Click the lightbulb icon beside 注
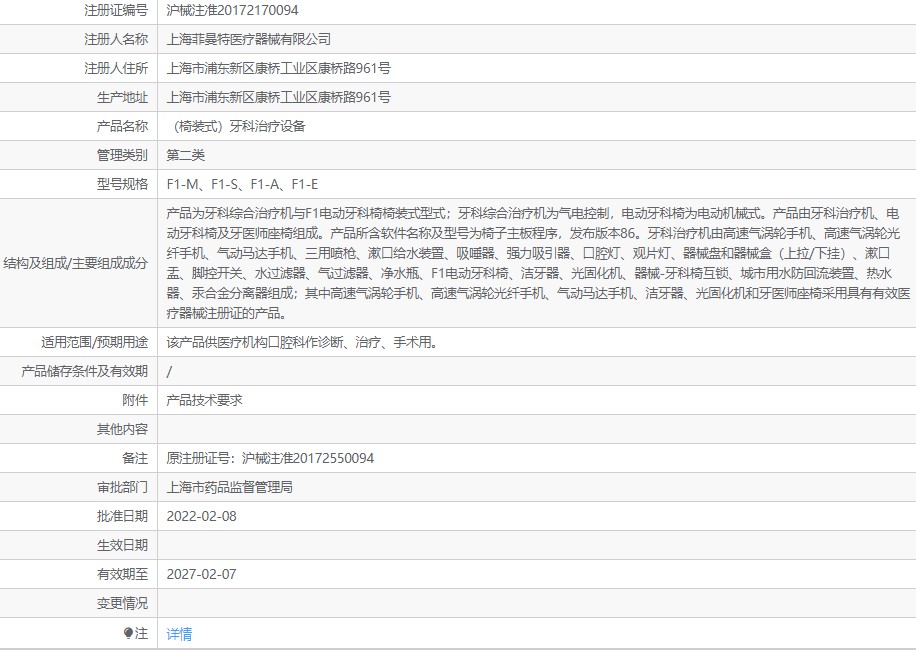 pos(129,634)
